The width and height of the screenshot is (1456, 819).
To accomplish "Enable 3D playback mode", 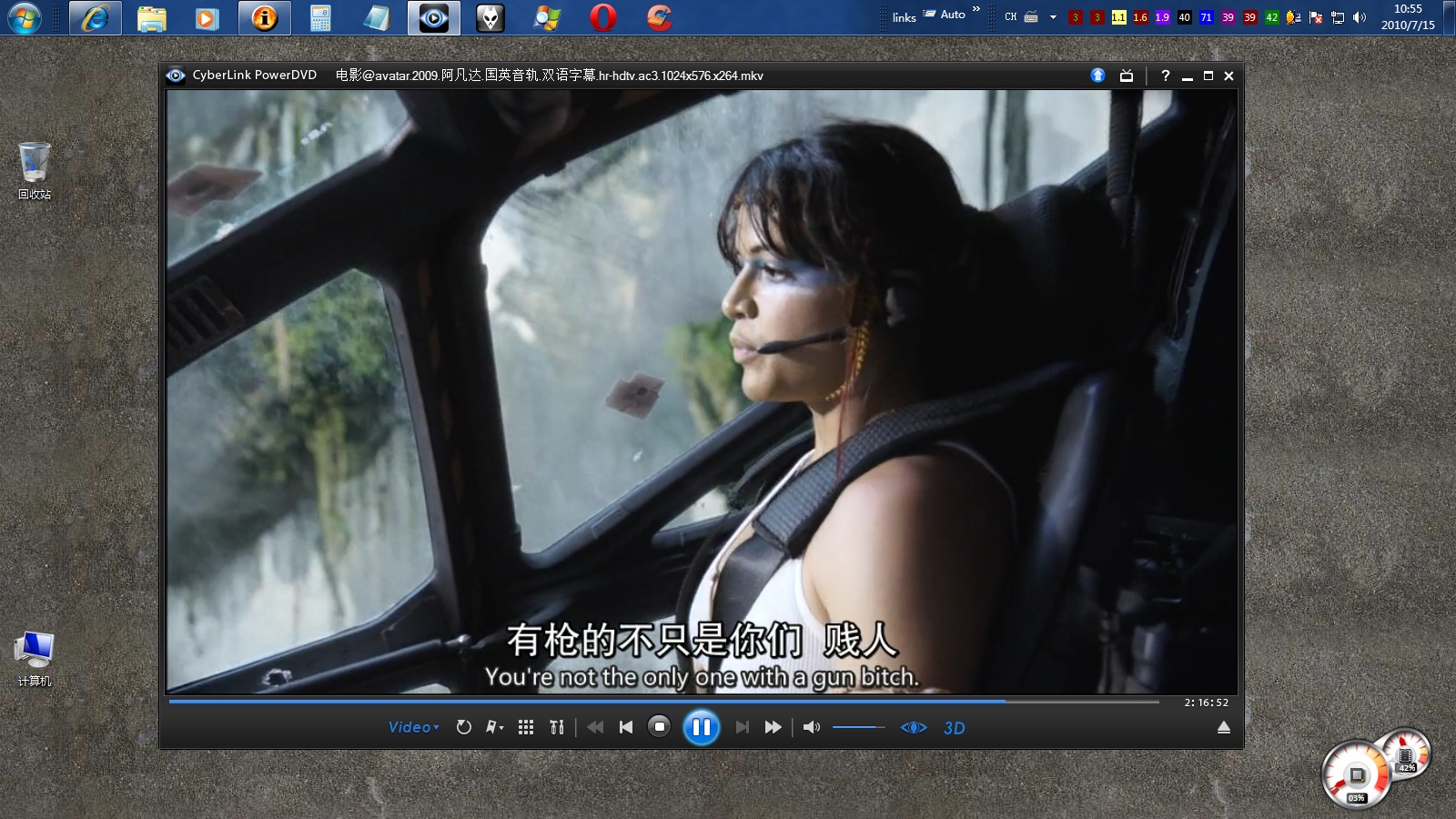I will coord(955,728).
